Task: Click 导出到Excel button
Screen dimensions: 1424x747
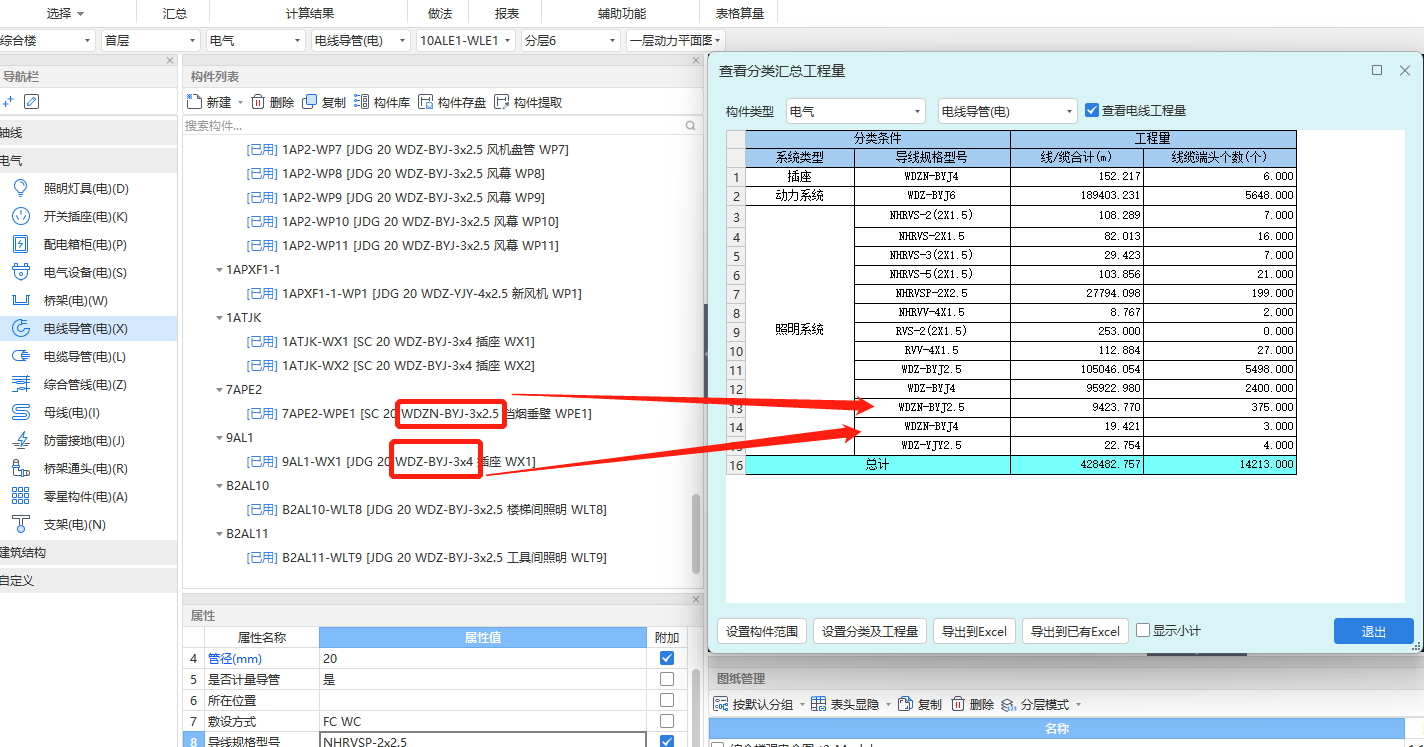Action: tap(975, 631)
